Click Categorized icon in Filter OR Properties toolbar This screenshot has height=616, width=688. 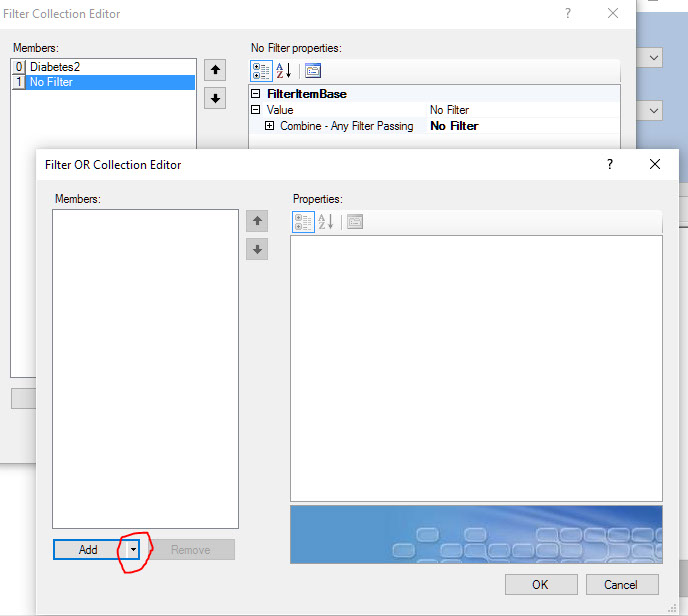[x=303, y=221]
